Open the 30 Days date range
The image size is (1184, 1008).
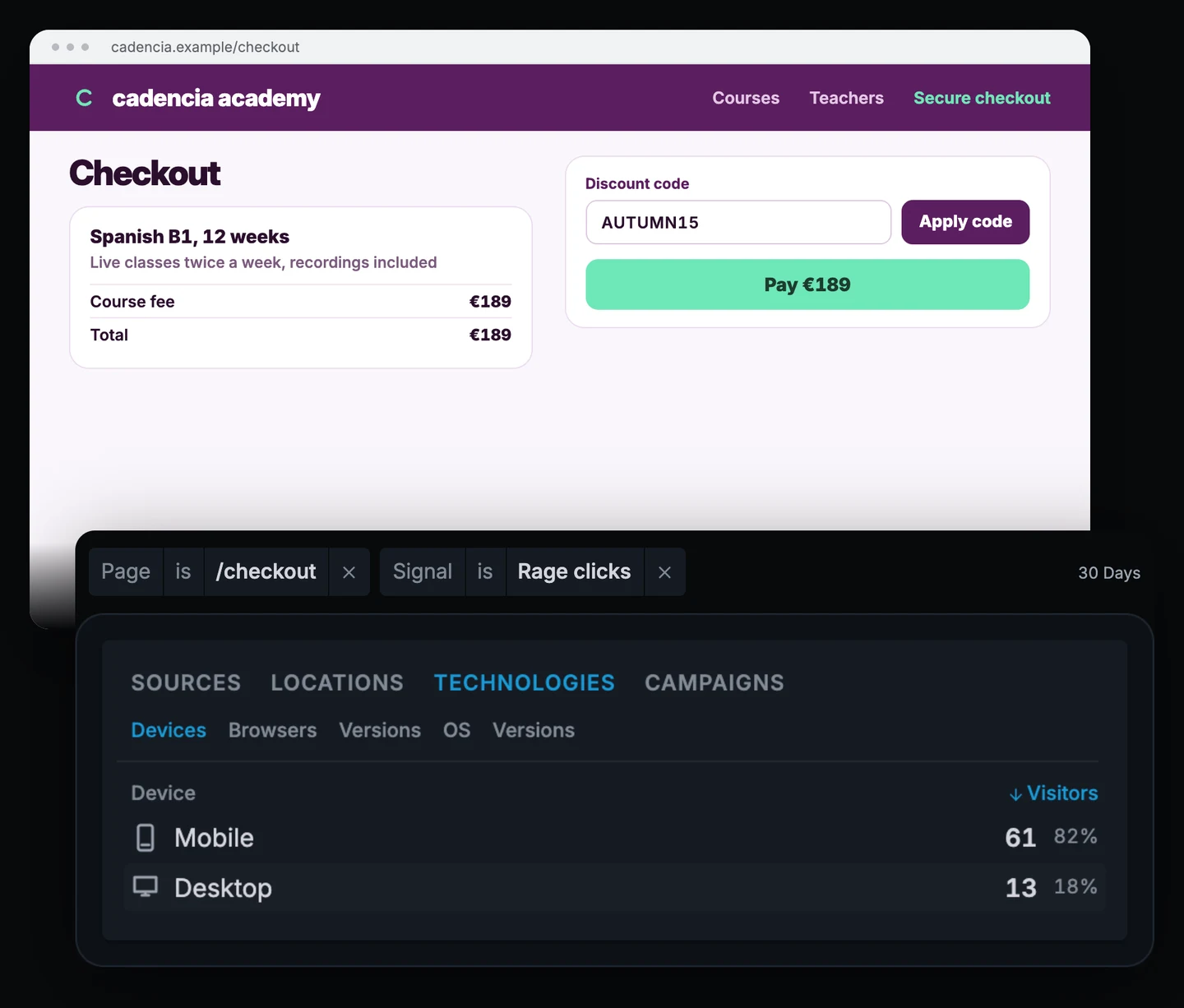point(1109,573)
